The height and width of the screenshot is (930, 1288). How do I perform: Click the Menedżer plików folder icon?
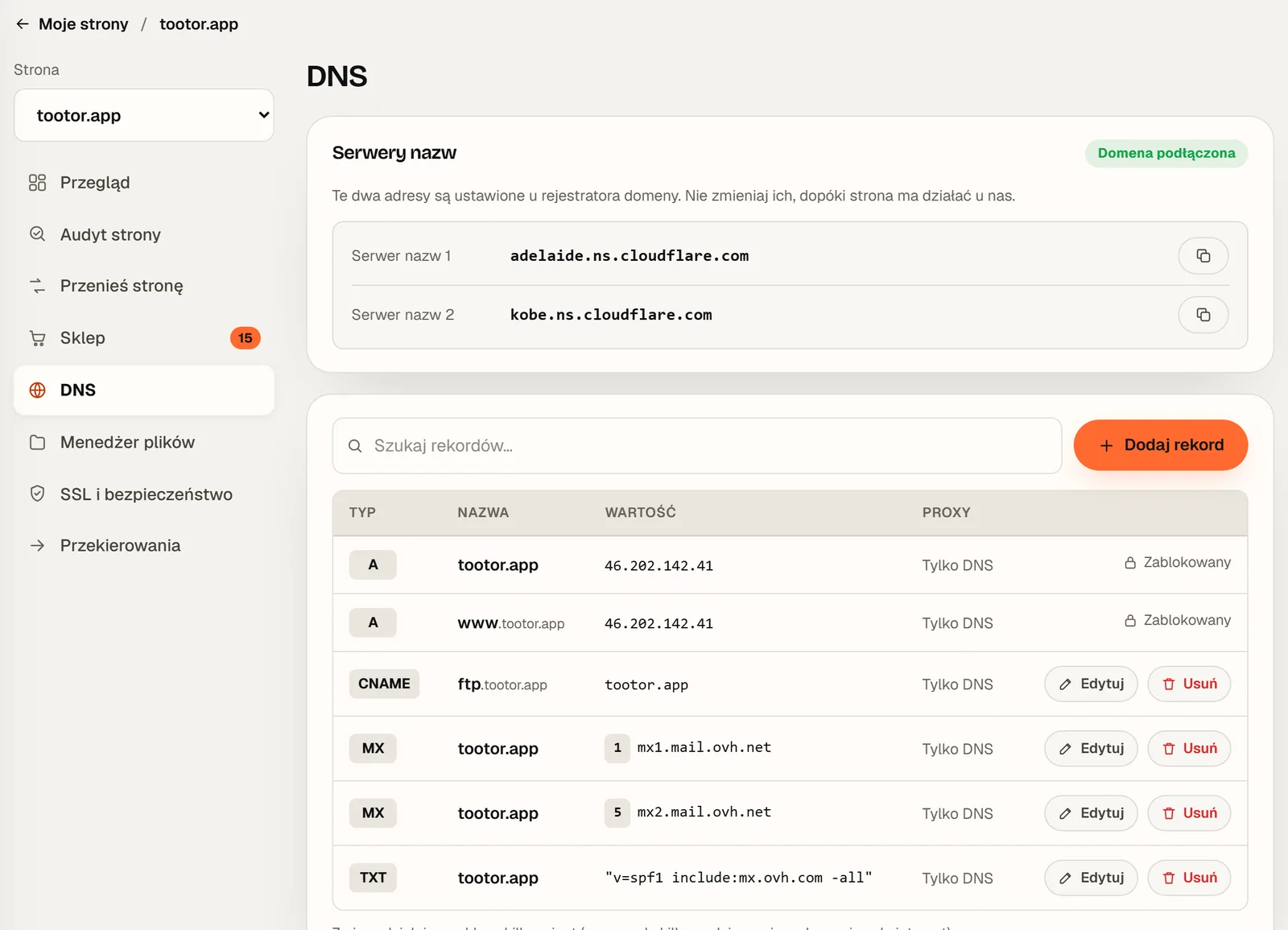(x=37, y=442)
